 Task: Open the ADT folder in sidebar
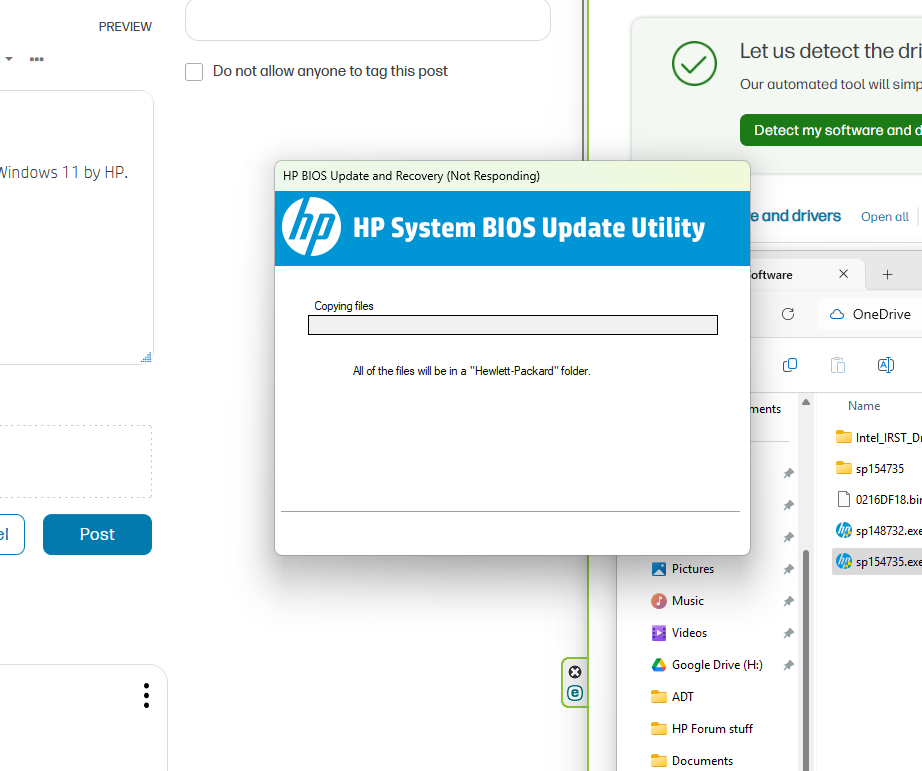click(672, 696)
